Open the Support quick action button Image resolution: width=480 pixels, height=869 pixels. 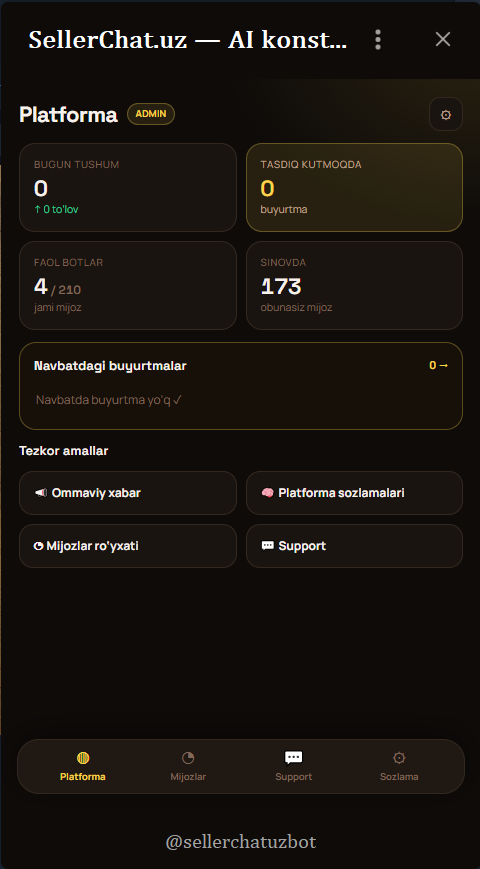(x=354, y=546)
